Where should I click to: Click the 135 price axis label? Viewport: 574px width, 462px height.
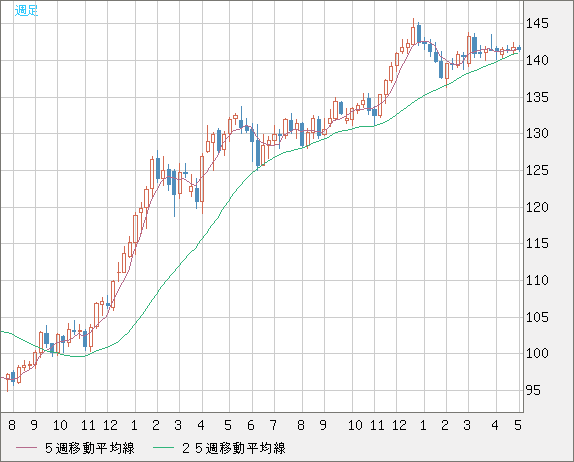click(537, 97)
